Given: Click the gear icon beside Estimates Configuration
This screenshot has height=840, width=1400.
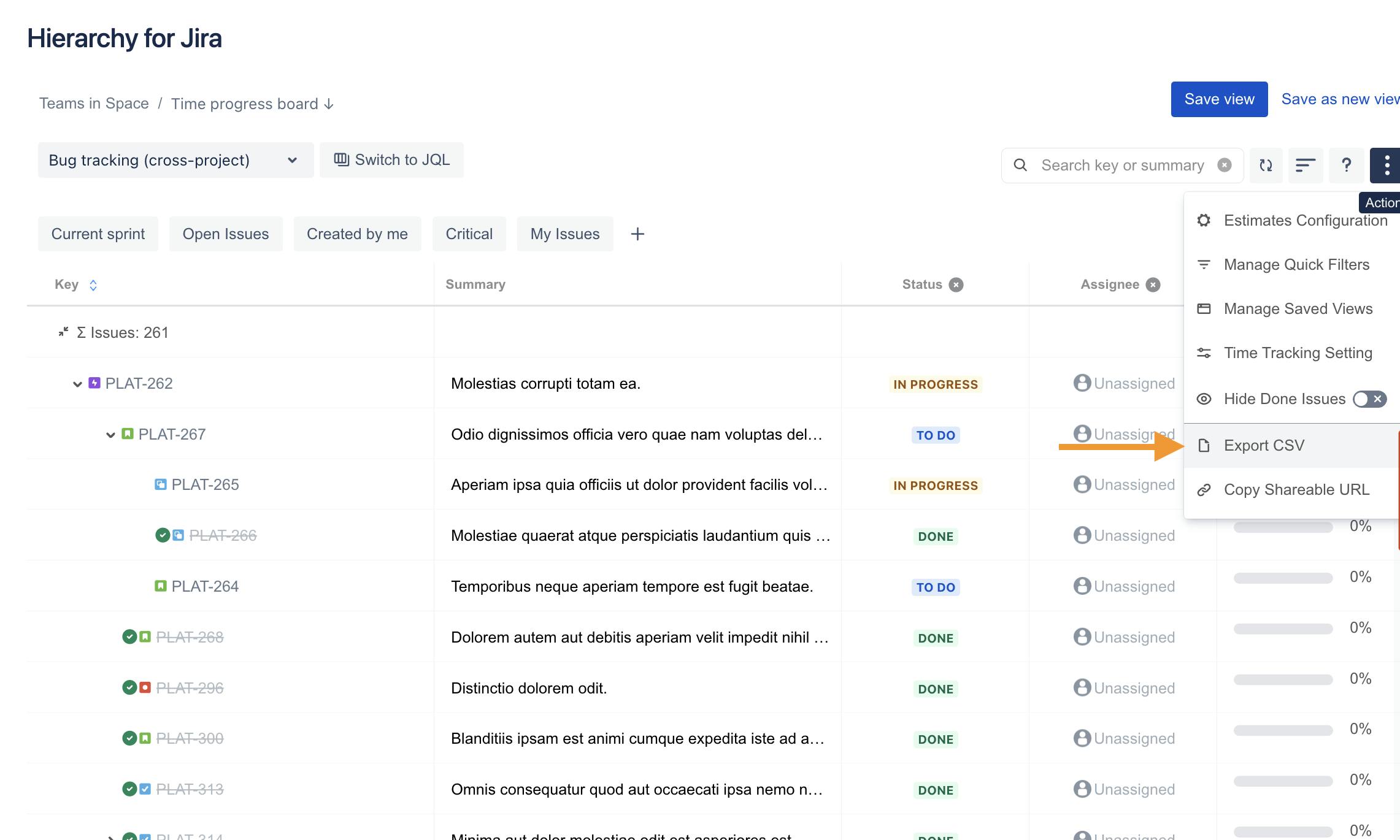Looking at the screenshot, I should click(1204, 220).
